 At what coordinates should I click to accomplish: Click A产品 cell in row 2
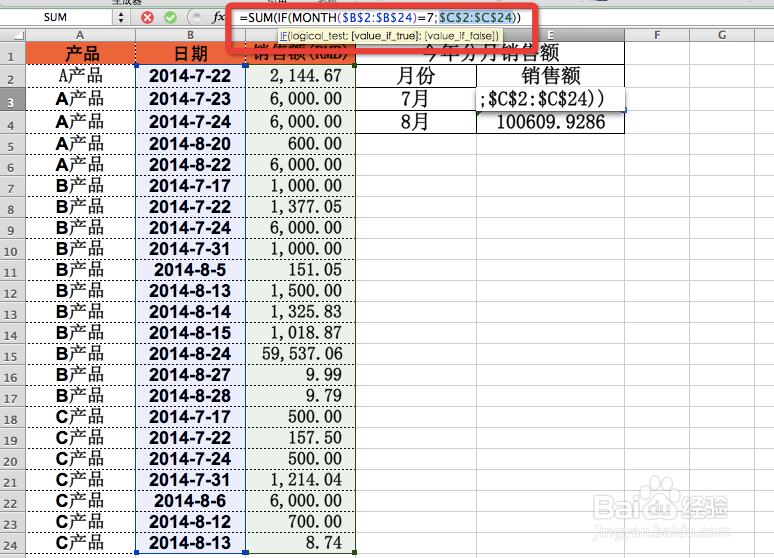coord(80,76)
